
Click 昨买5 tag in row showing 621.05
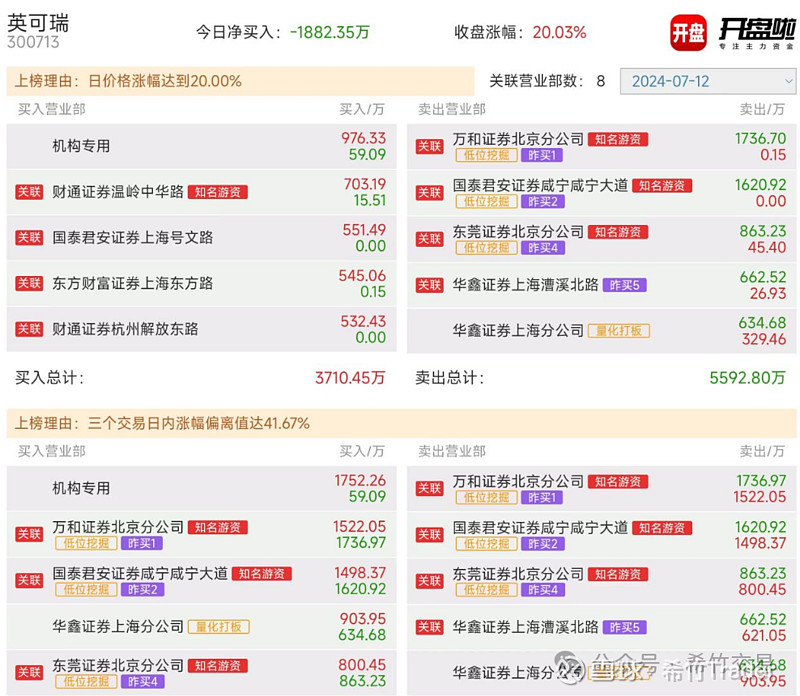[x=624, y=628]
